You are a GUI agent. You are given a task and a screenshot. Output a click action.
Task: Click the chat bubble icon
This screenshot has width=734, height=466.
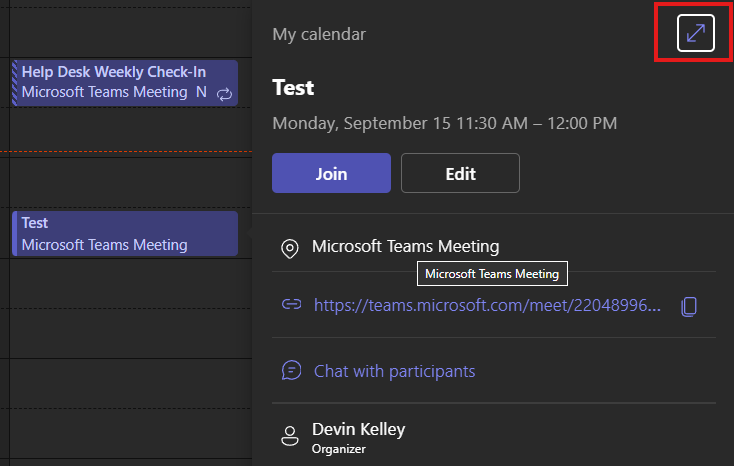pyautogui.click(x=291, y=371)
